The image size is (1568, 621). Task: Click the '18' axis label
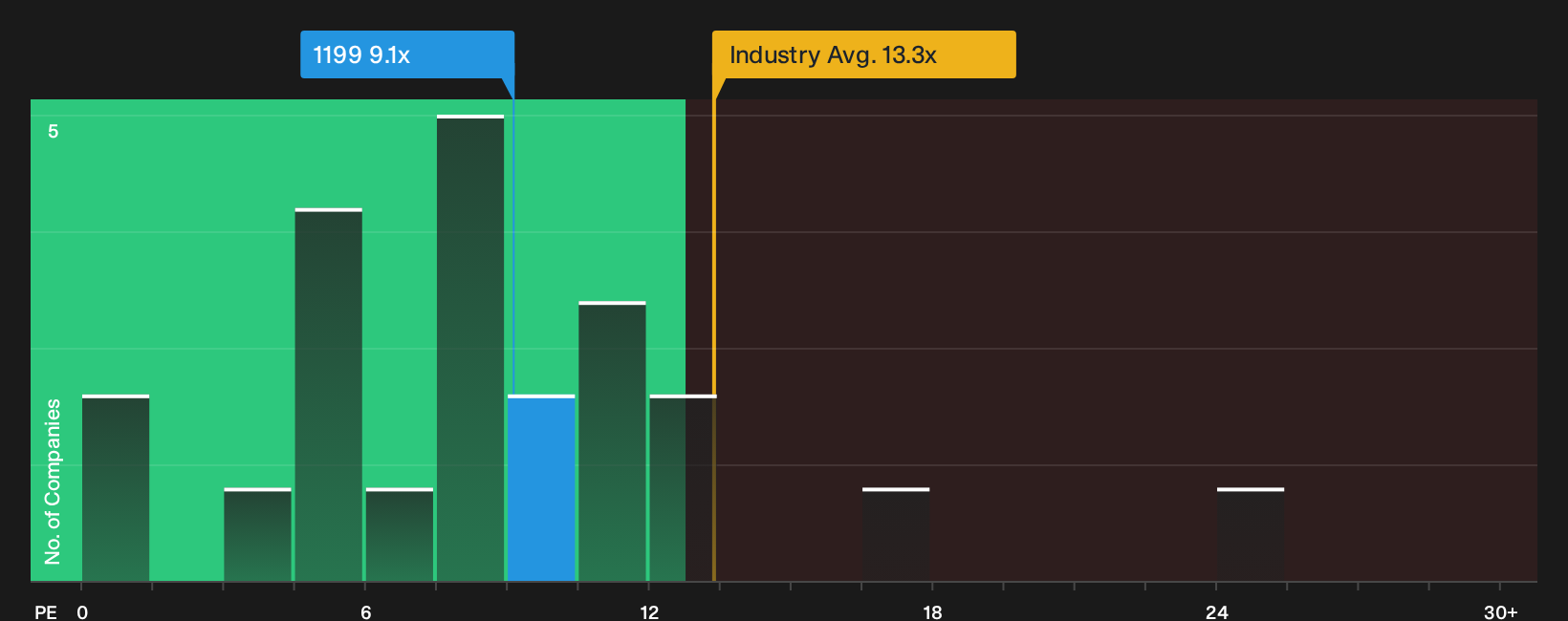[932, 611]
